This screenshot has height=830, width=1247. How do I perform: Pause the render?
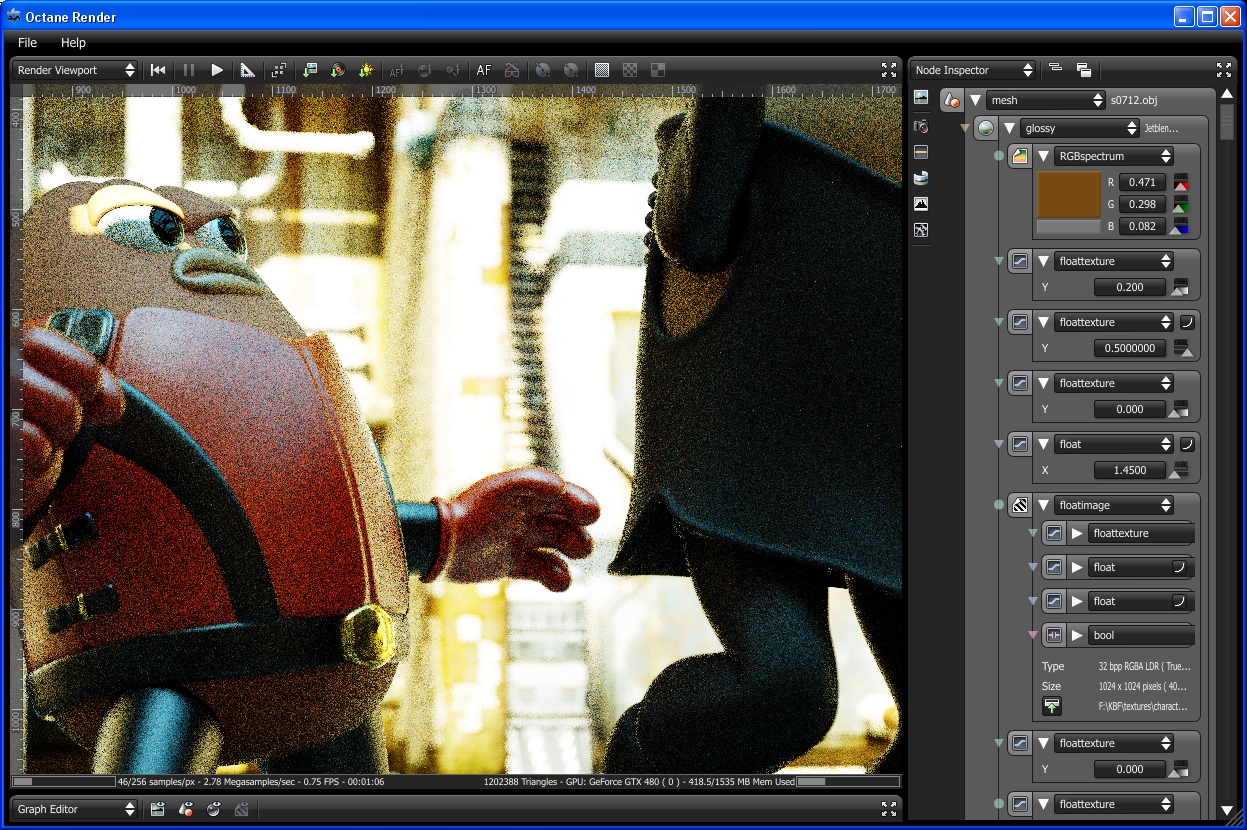pyautogui.click(x=188, y=70)
